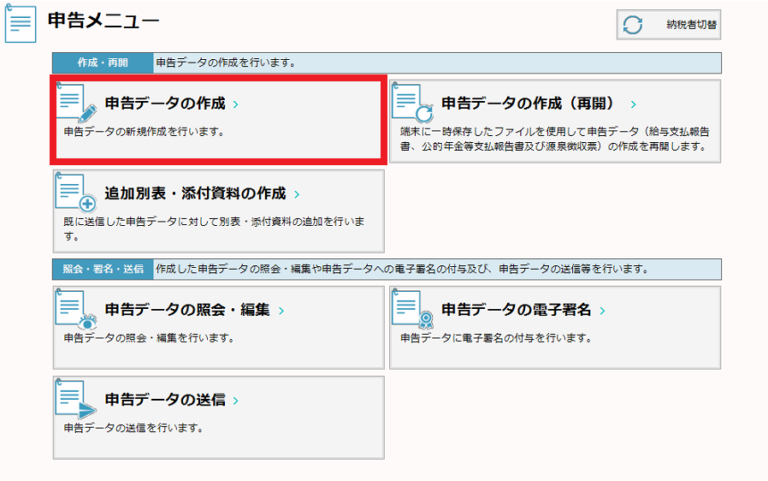Select the 作成・再開 section header label
The width and height of the screenshot is (768, 481).
[103, 63]
